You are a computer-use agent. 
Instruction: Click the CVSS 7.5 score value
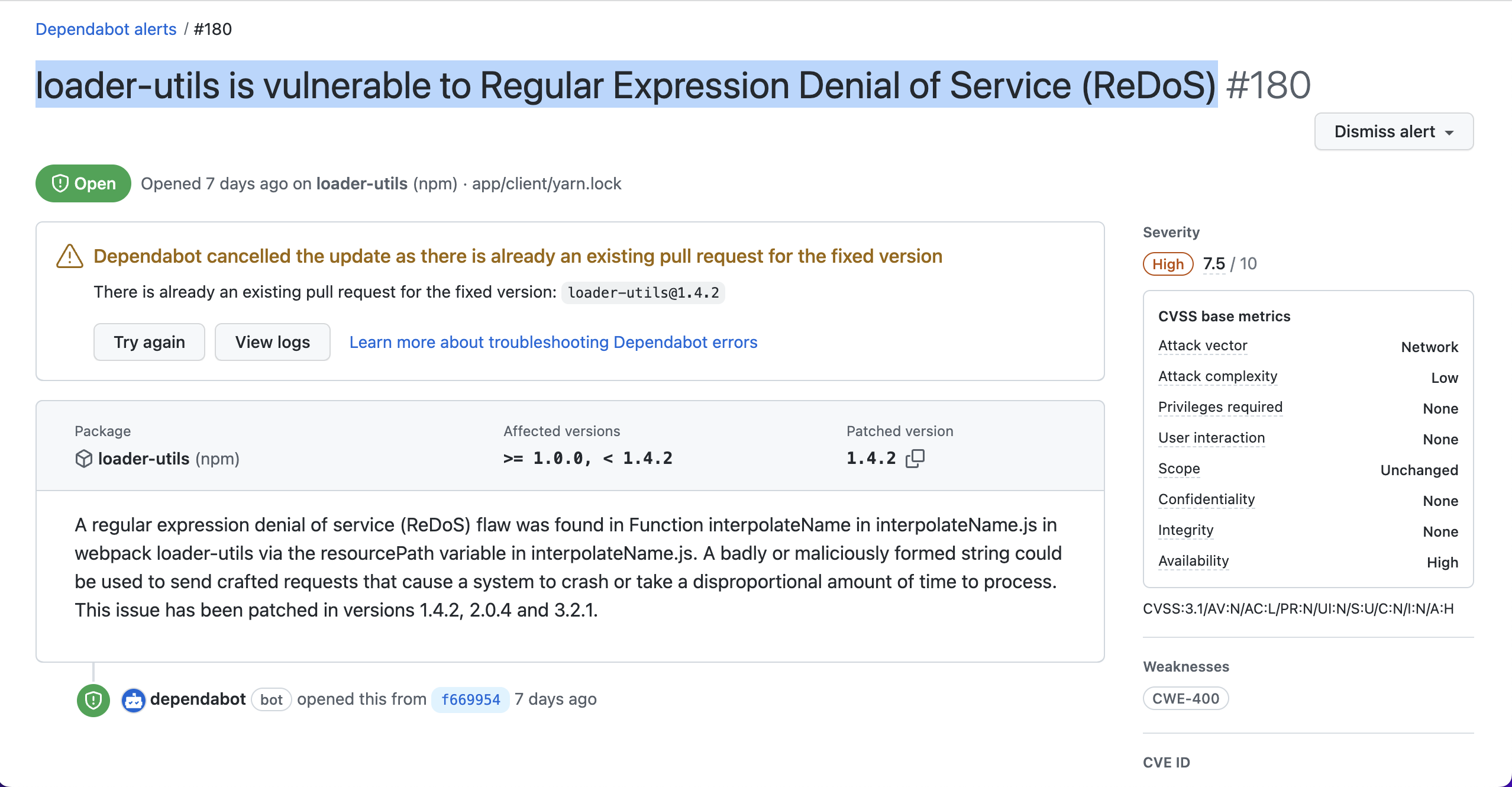click(1214, 263)
